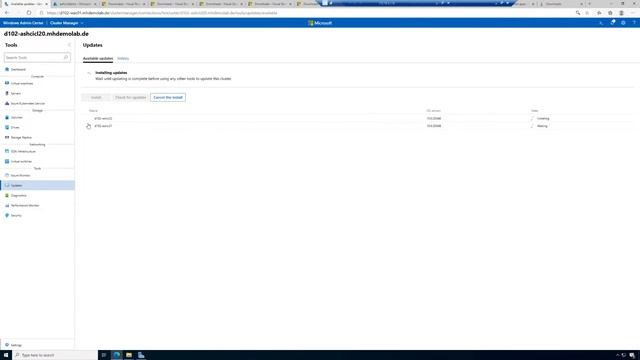Click Installing updates status heading
The height and width of the screenshot is (360, 640).
111,73
